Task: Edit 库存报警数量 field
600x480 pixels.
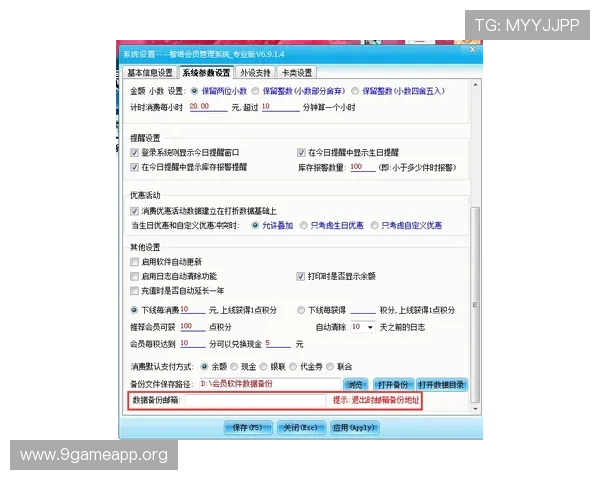Action: [362, 167]
